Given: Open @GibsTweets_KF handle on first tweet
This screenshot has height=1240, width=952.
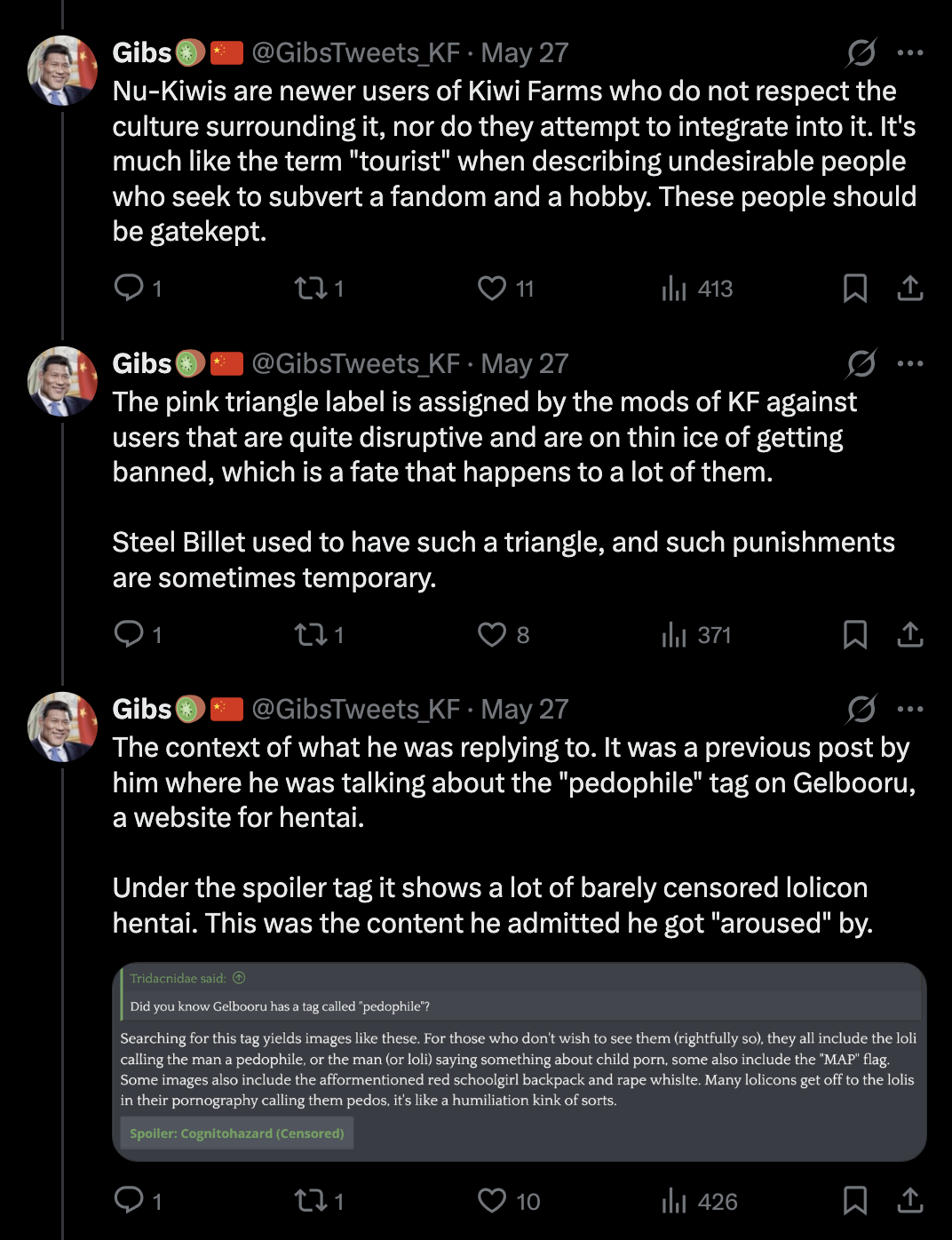Looking at the screenshot, I should tap(355, 52).
